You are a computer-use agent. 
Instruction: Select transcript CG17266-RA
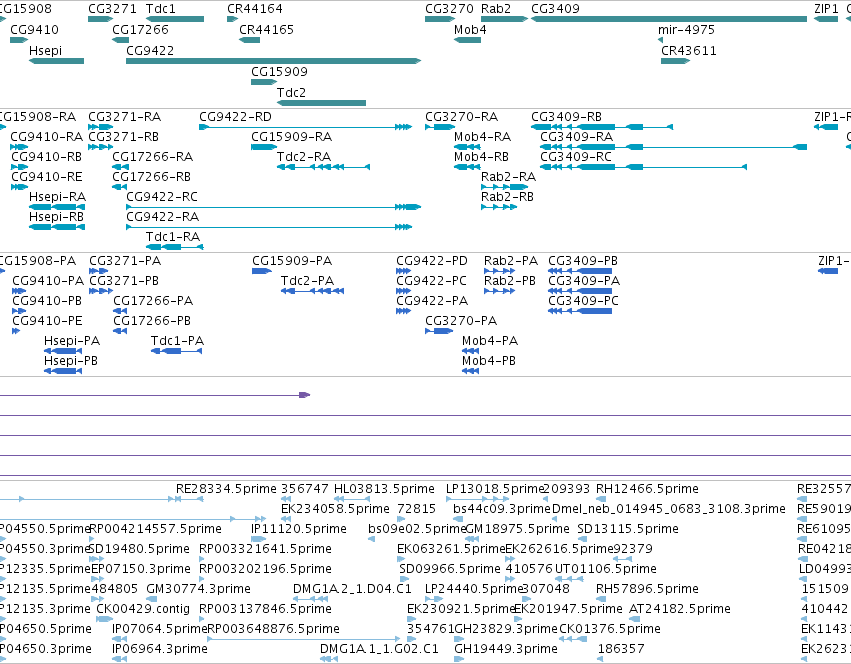(153, 157)
